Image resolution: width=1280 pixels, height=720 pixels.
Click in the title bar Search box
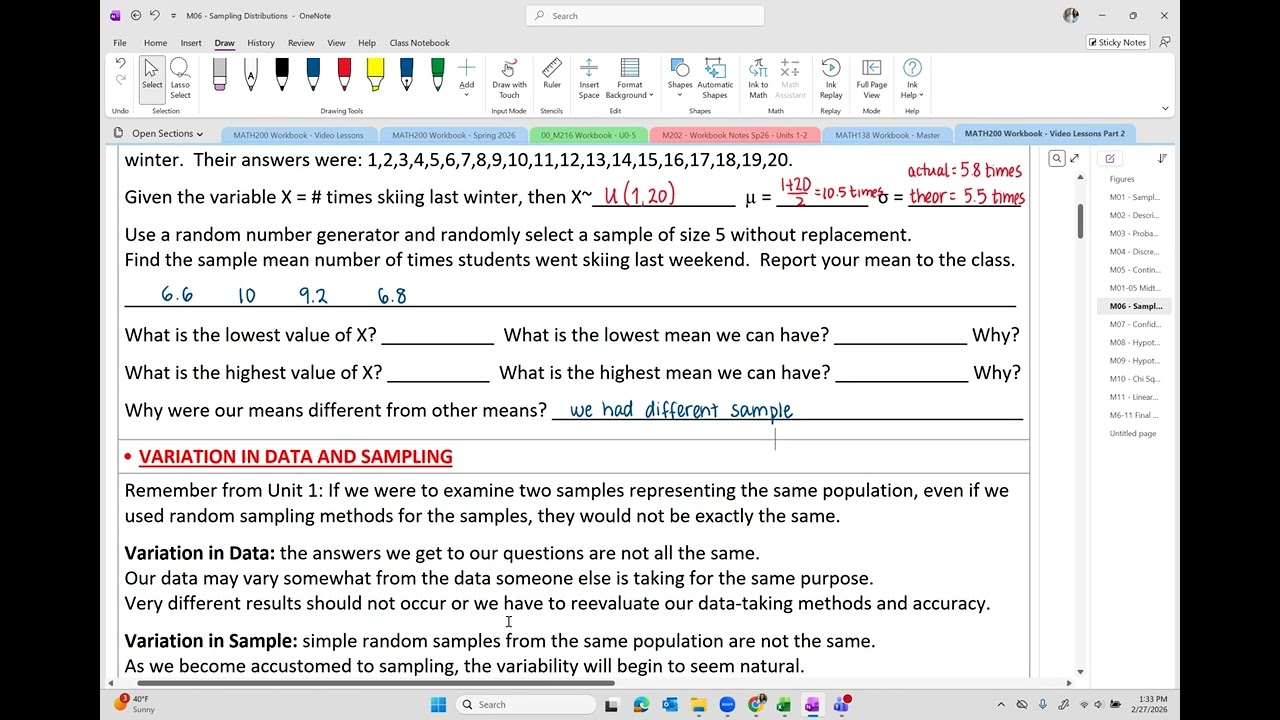click(x=645, y=16)
